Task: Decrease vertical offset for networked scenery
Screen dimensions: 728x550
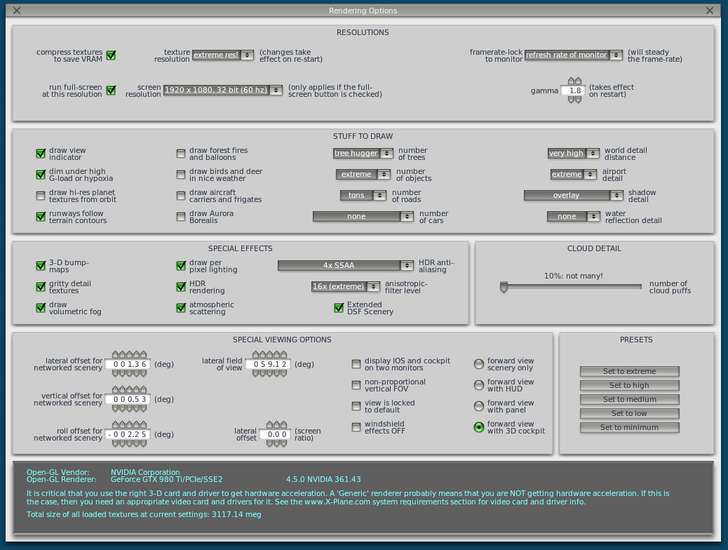Action: [130, 408]
